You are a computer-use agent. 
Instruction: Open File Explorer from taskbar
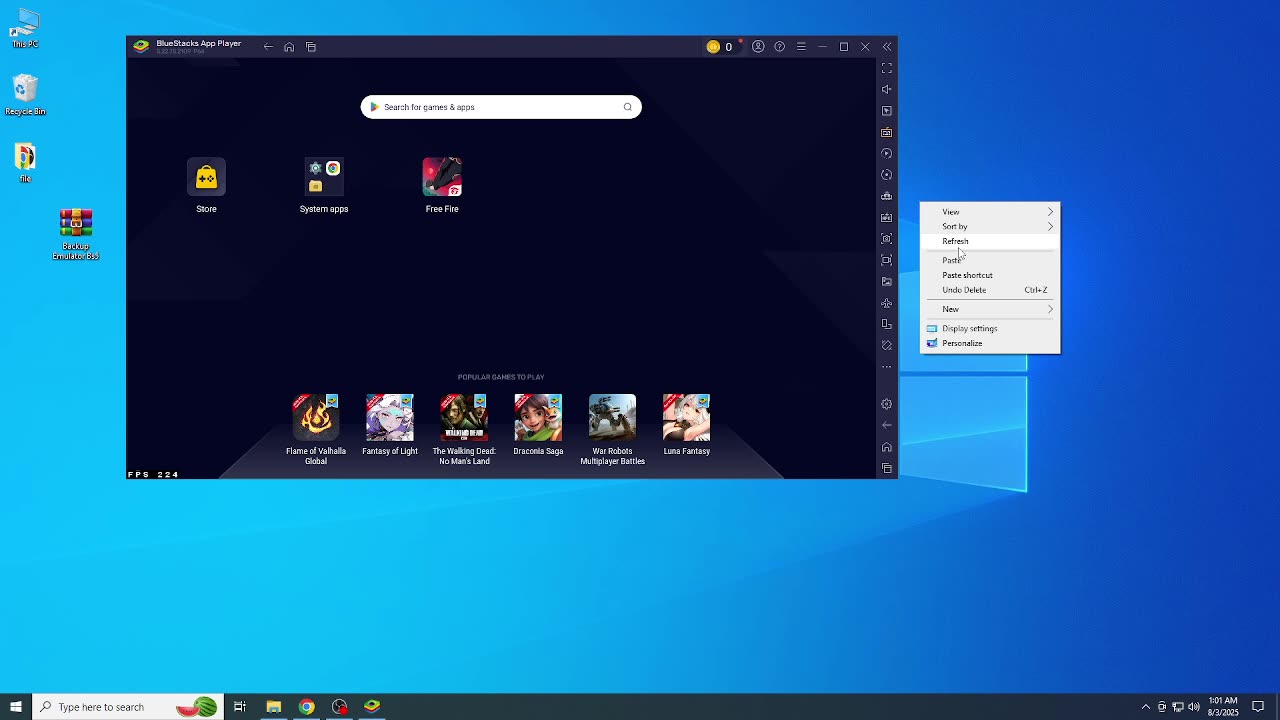coord(273,707)
